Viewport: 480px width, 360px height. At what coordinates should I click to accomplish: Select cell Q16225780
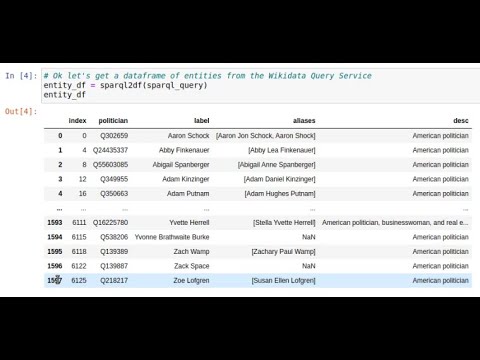tap(110, 222)
